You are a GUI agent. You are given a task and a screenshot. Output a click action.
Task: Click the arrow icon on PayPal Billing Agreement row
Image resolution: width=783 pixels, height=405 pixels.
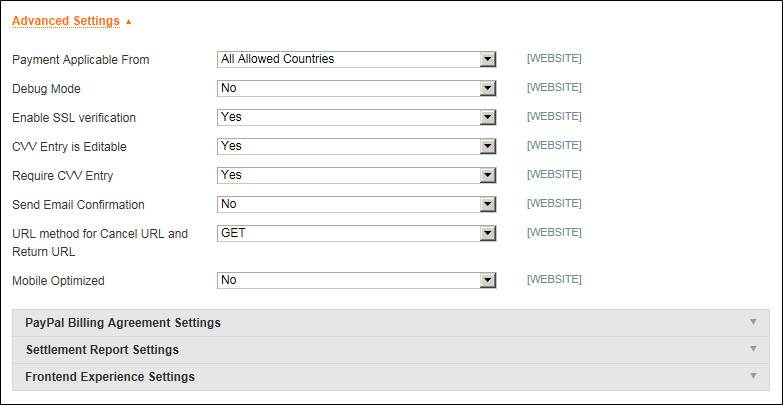[x=754, y=322]
